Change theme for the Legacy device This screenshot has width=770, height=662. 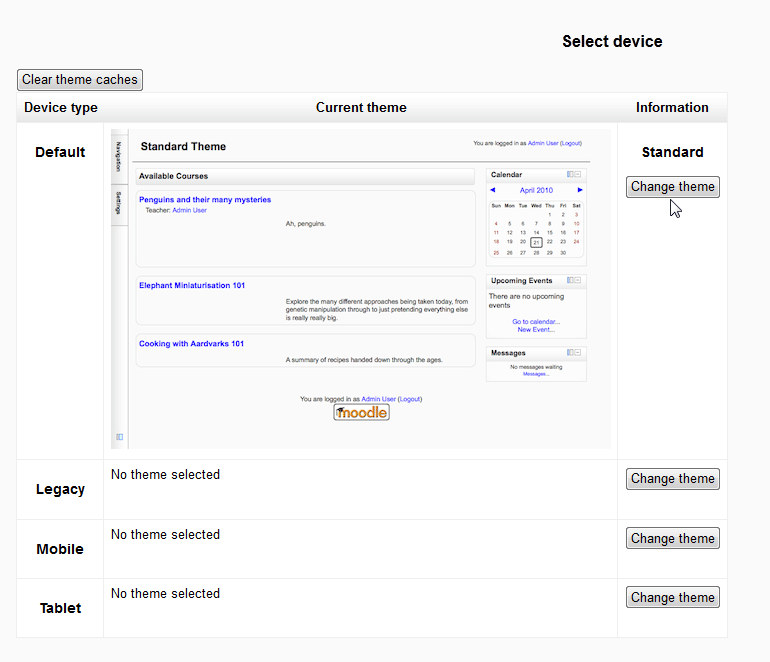672,479
